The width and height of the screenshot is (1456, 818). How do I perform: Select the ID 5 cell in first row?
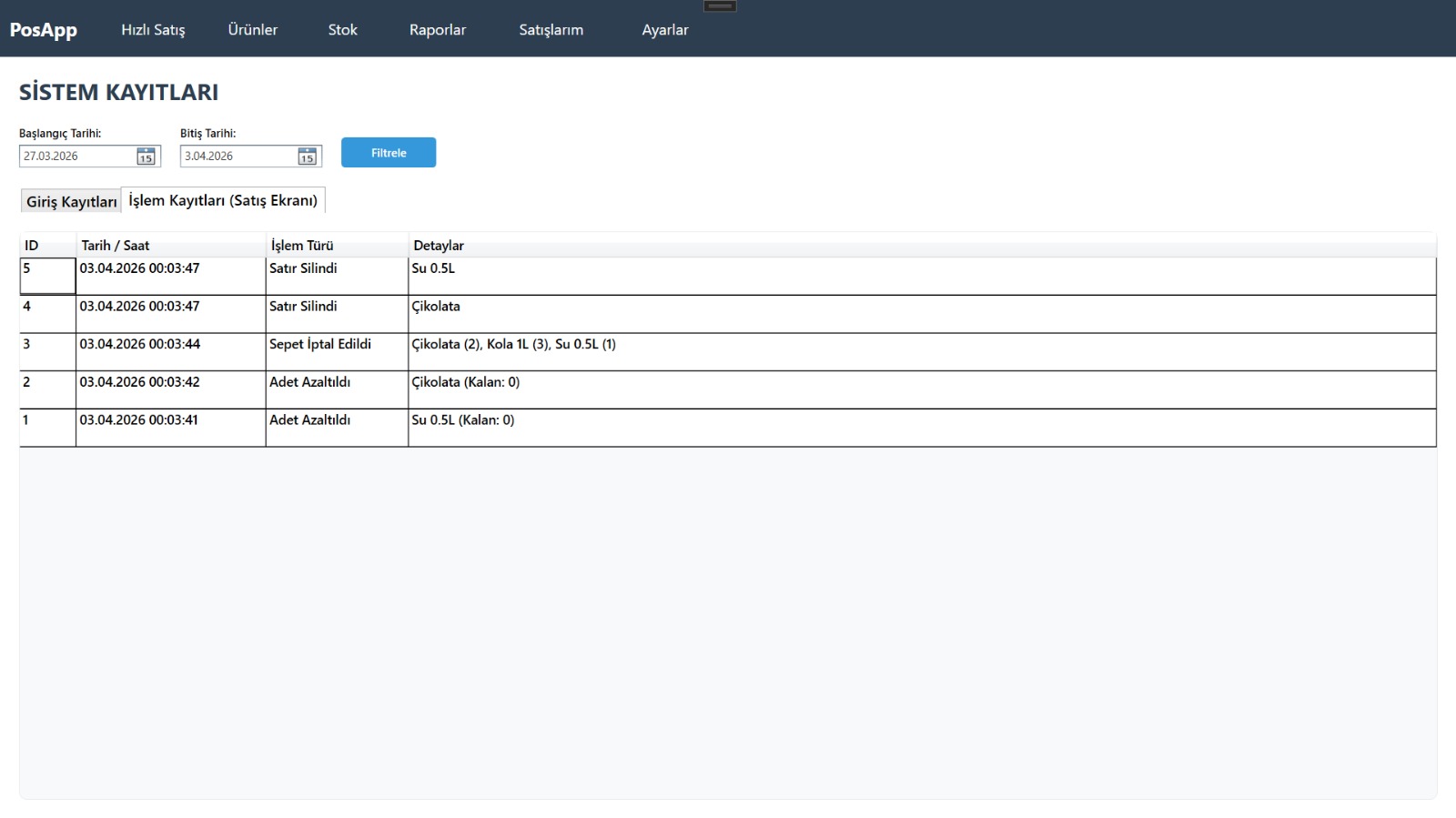pos(47,276)
